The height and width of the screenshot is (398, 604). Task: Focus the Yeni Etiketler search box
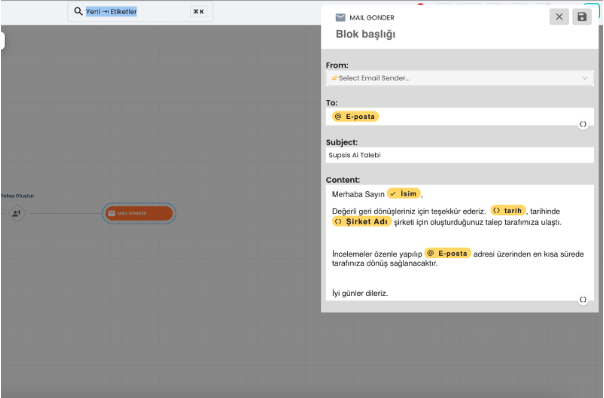click(140, 12)
